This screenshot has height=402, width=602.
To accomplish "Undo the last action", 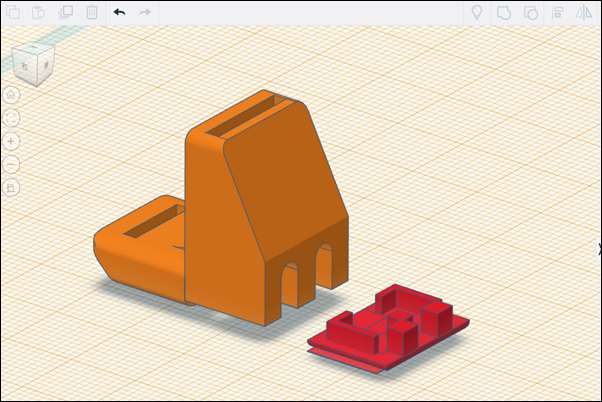I will pos(119,12).
